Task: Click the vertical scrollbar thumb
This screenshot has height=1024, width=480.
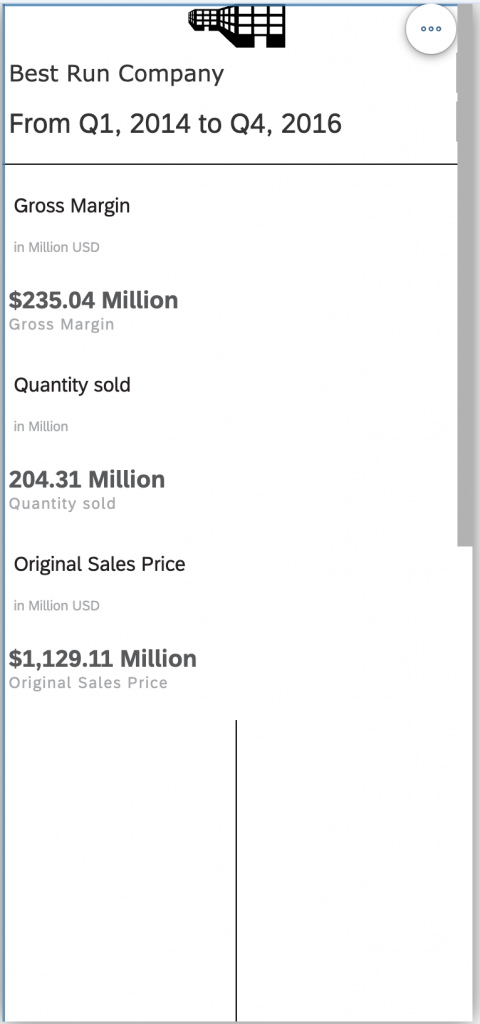Action: click(x=464, y=276)
